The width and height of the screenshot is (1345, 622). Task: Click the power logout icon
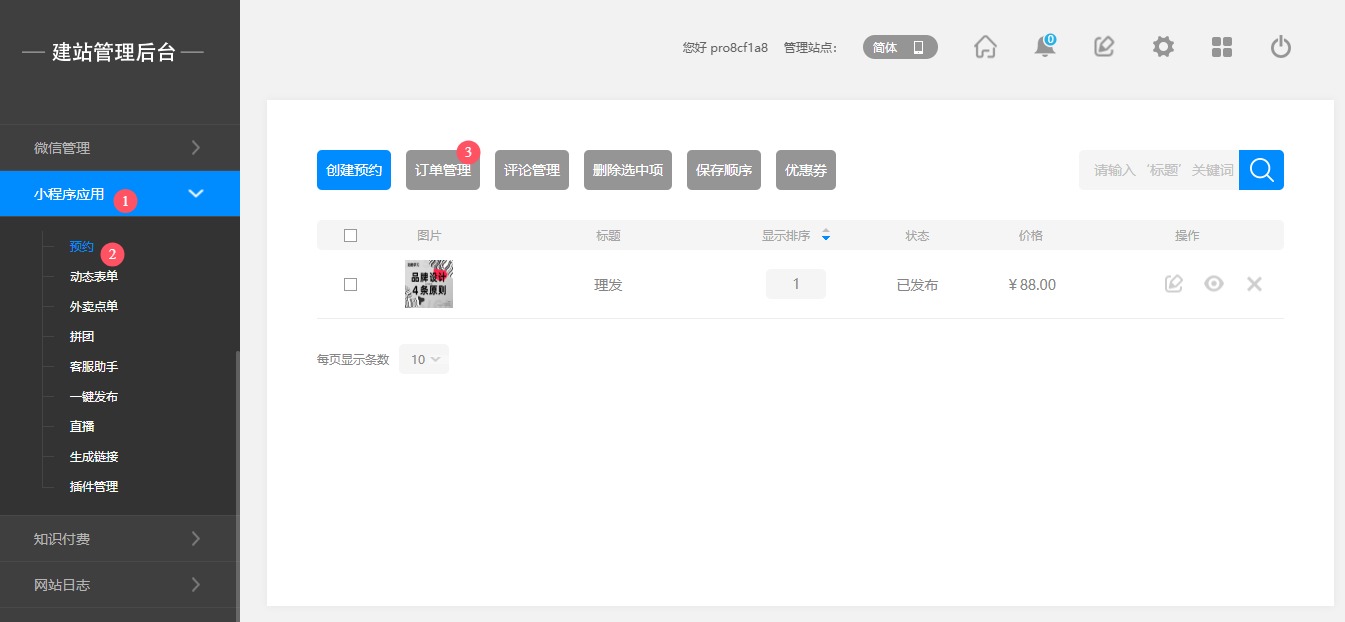[1281, 47]
